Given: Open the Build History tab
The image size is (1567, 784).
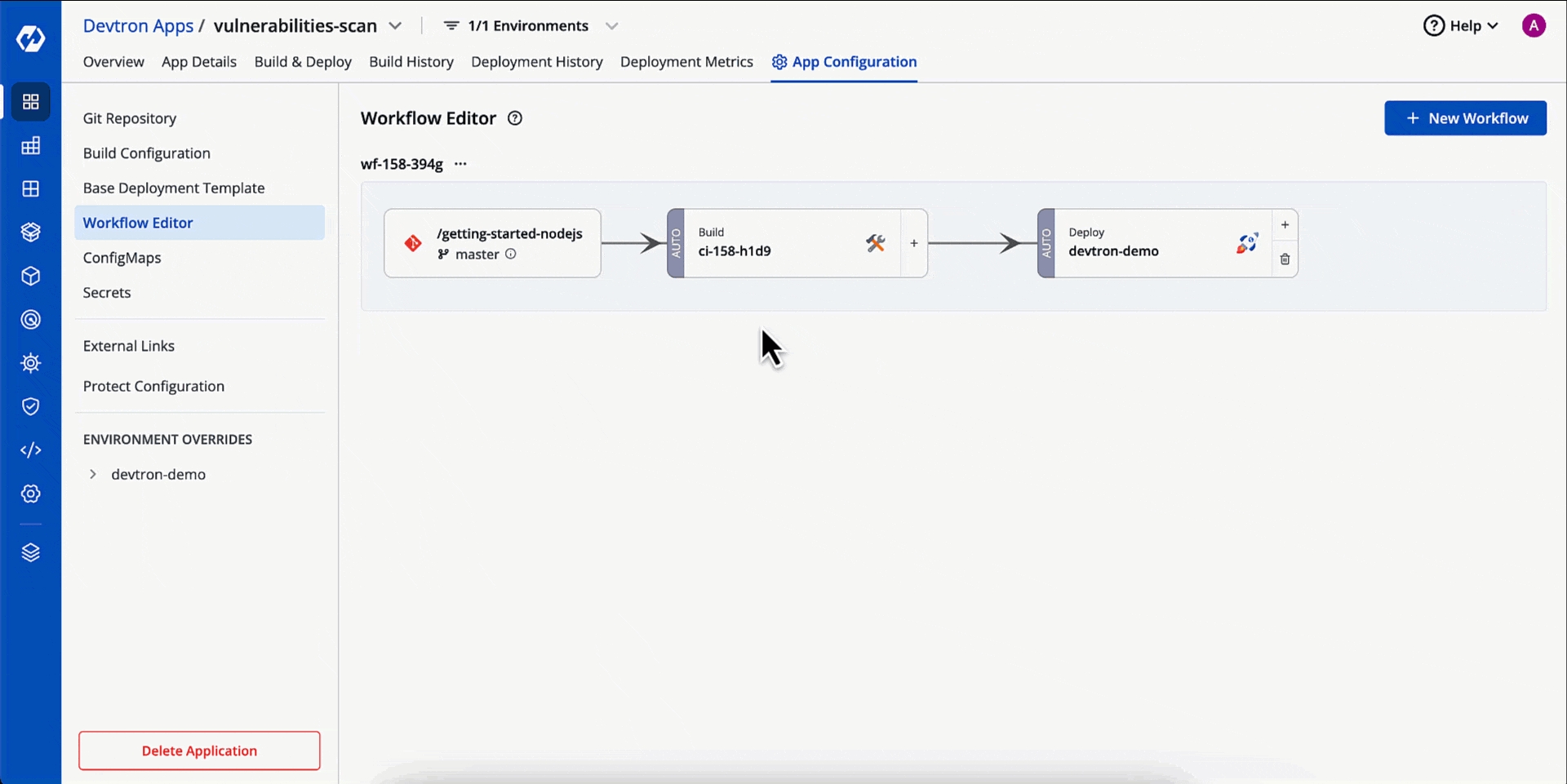Looking at the screenshot, I should (x=411, y=62).
